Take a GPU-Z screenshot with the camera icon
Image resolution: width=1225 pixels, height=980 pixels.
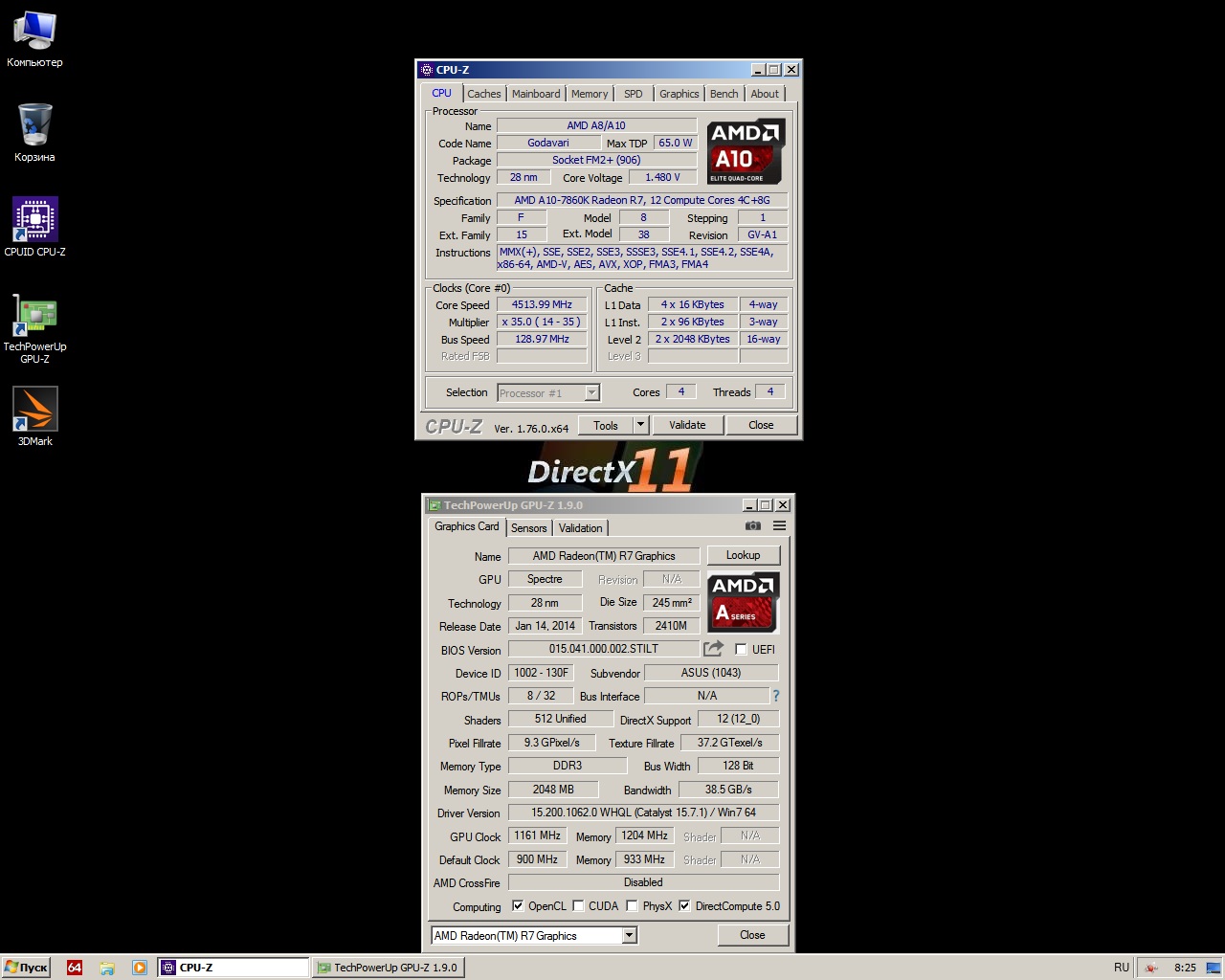pos(753,526)
